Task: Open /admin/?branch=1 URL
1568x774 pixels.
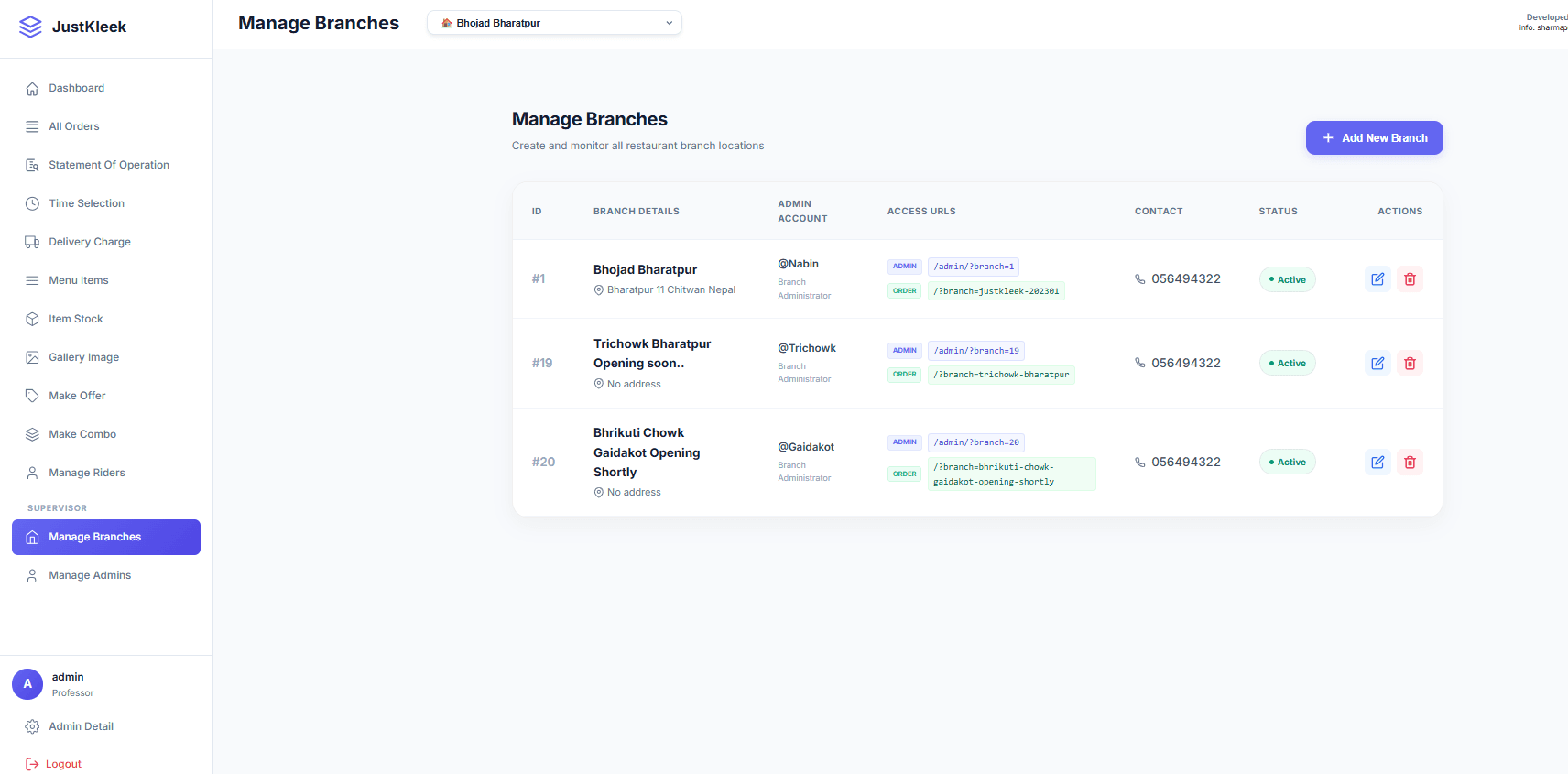Action: (x=974, y=267)
